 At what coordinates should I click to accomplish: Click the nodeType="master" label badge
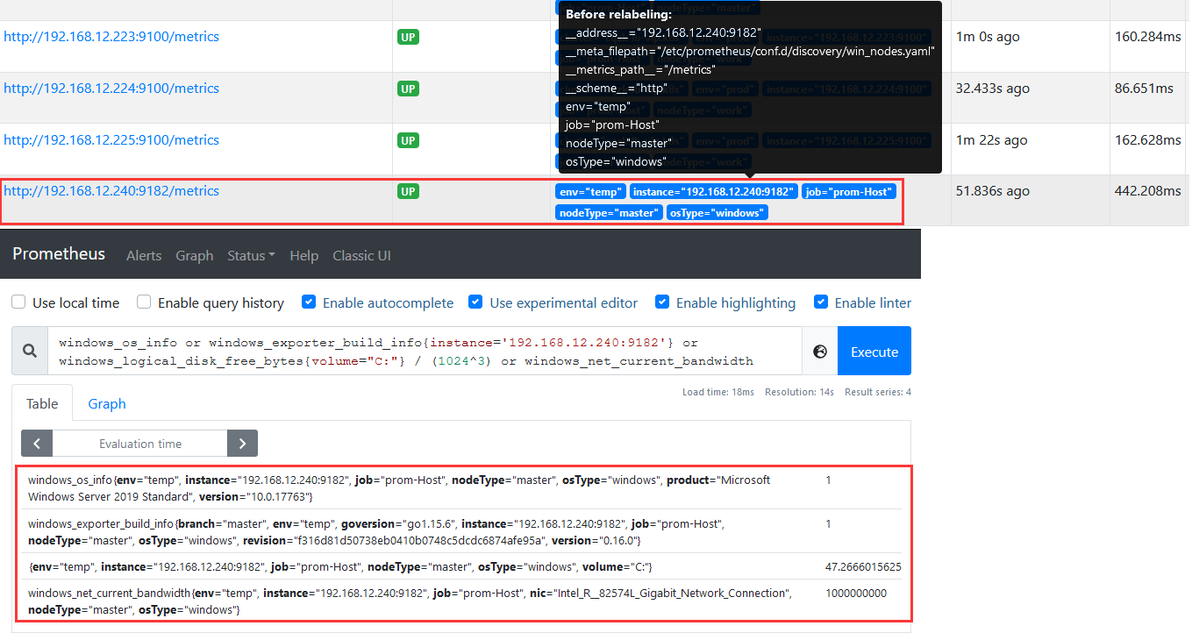point(608,213)
